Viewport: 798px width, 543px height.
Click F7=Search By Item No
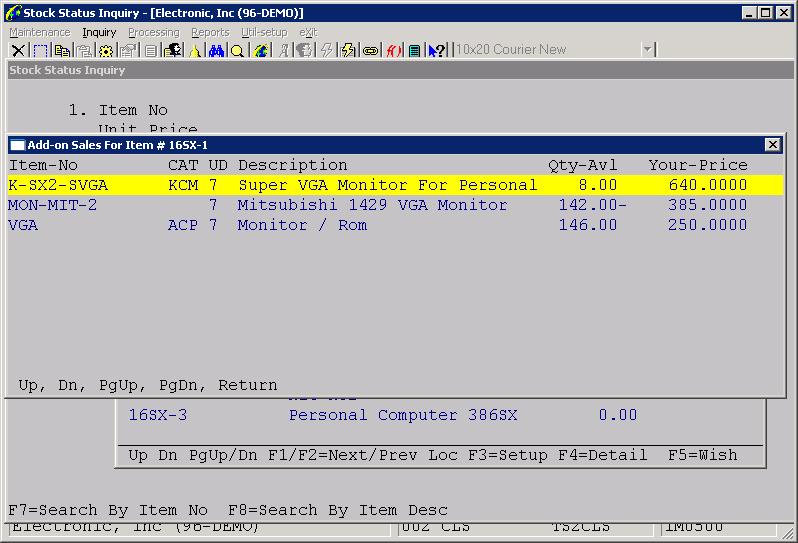108,510
